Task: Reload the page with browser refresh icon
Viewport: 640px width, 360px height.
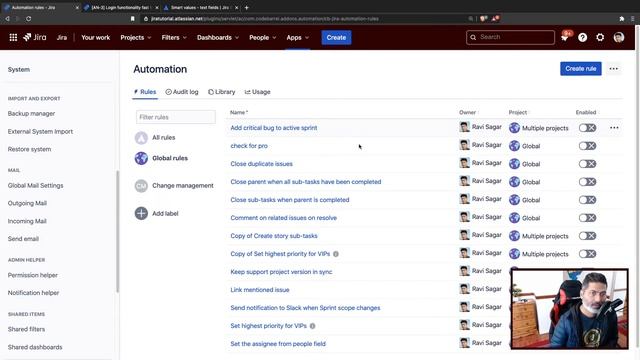Action: (x=28, y=19)
